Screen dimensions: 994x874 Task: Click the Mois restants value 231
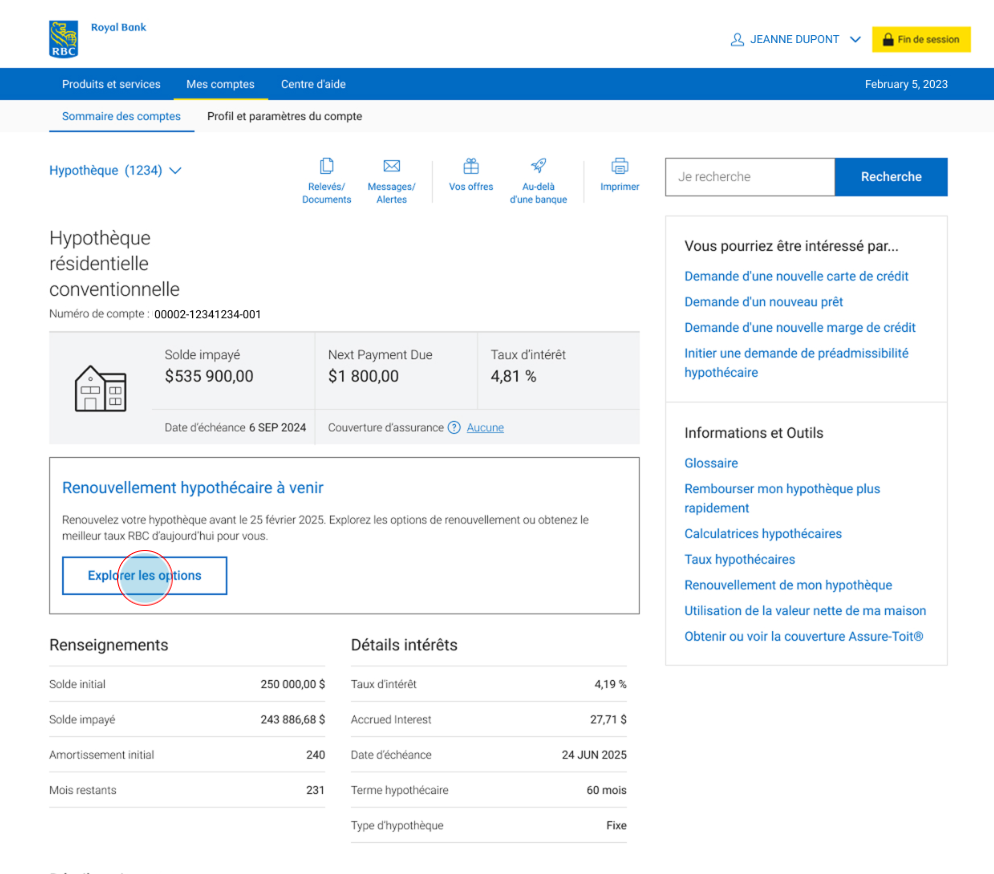coord(315,790)
